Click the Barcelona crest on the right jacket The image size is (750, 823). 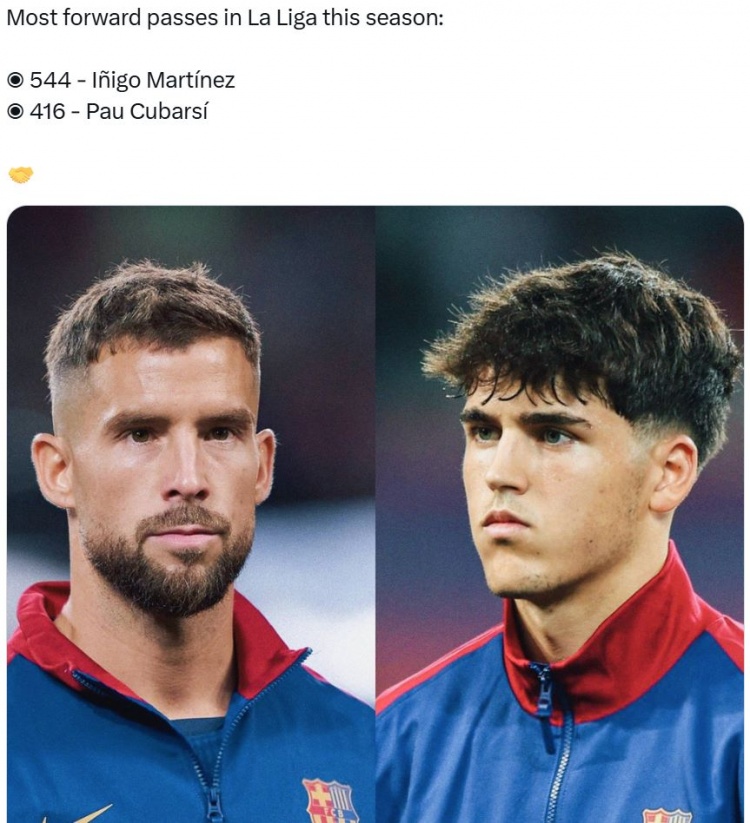tap(667, 815)
